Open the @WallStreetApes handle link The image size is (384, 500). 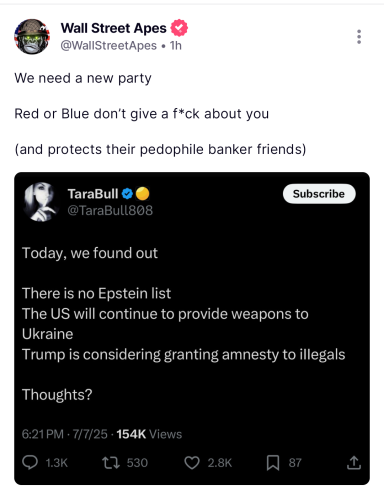tap(108, 46)
